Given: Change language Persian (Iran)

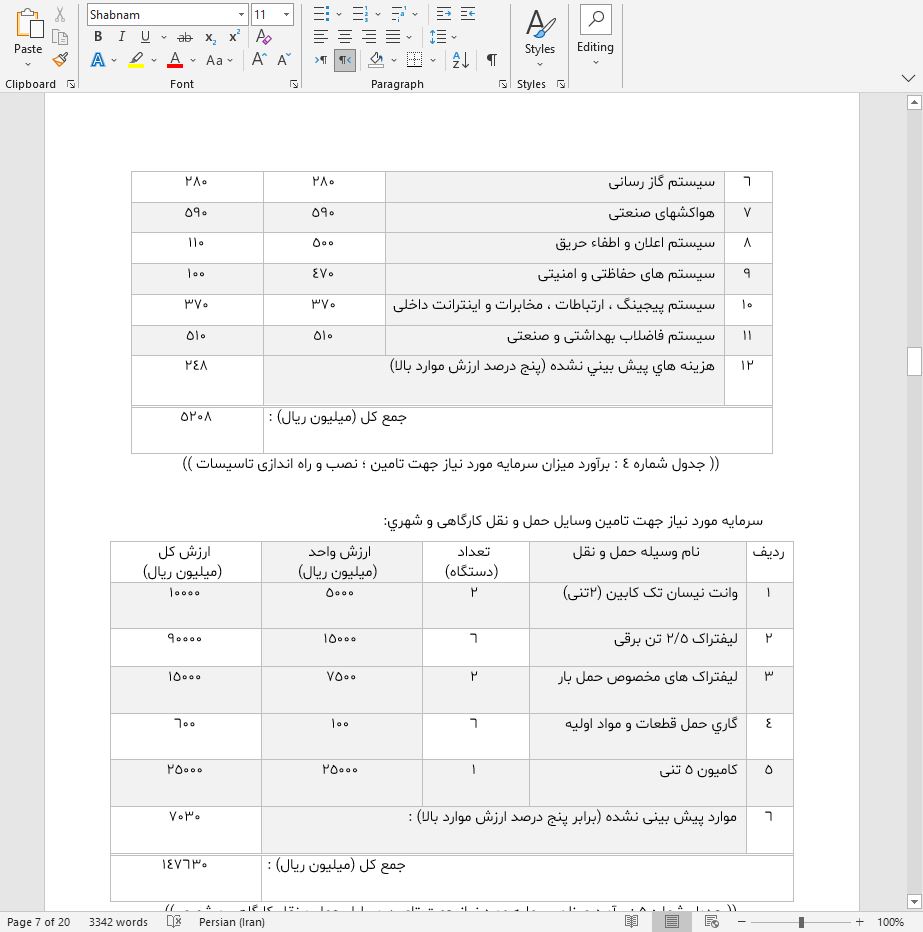Looking at the screenshot, I should tap(232, 922).
